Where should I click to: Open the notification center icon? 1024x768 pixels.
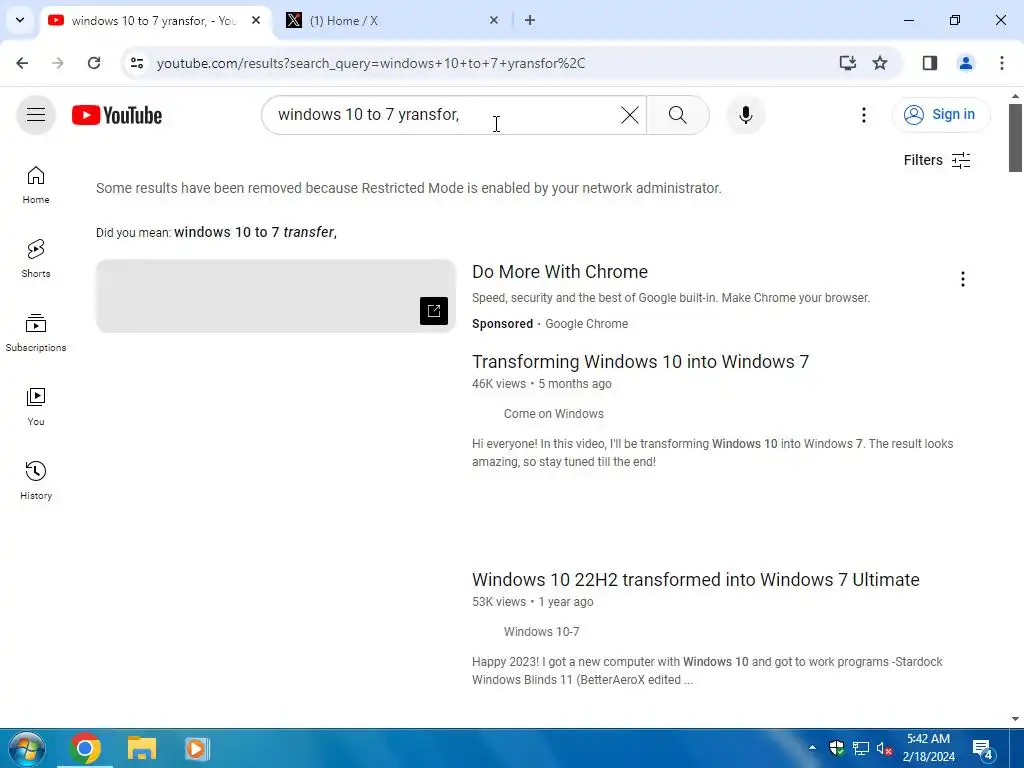[983, 748]
